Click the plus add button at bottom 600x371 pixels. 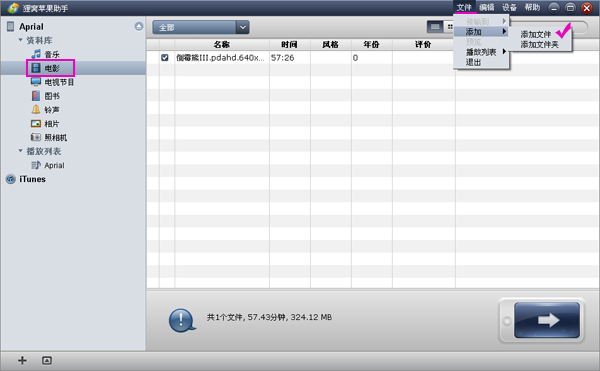pos(22,360)
